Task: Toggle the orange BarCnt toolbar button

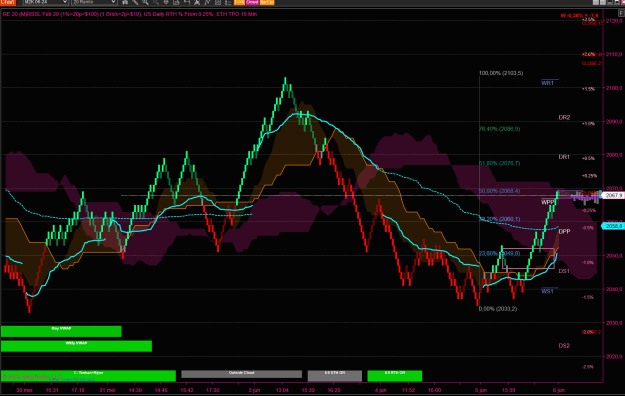Action: [x=267, y=2]
